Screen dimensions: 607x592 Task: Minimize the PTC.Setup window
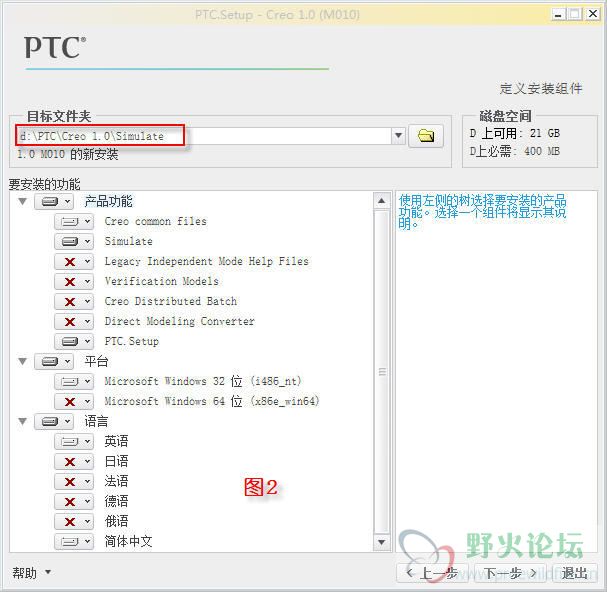[558, 15]
